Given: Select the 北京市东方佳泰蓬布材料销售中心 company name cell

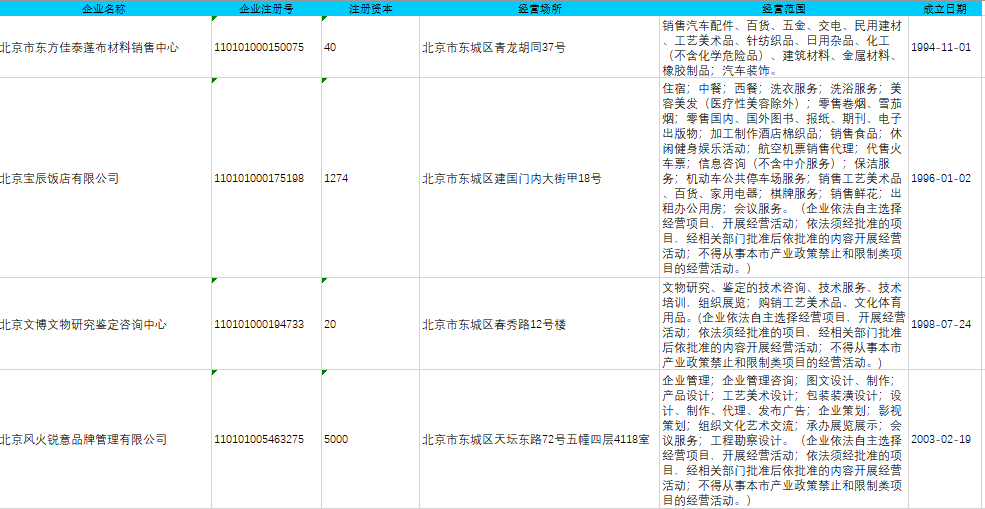Looking at the screenshot, I should pos(90,47).
